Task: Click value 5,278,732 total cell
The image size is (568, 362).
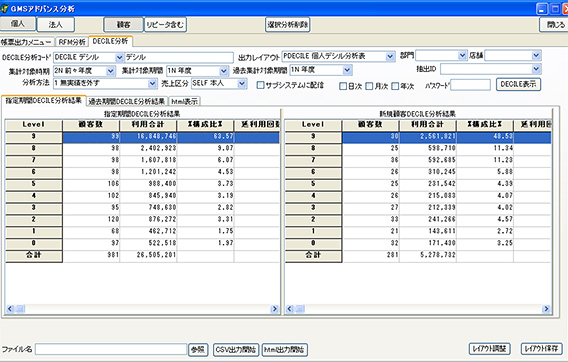Action: [x=438, y=255]
